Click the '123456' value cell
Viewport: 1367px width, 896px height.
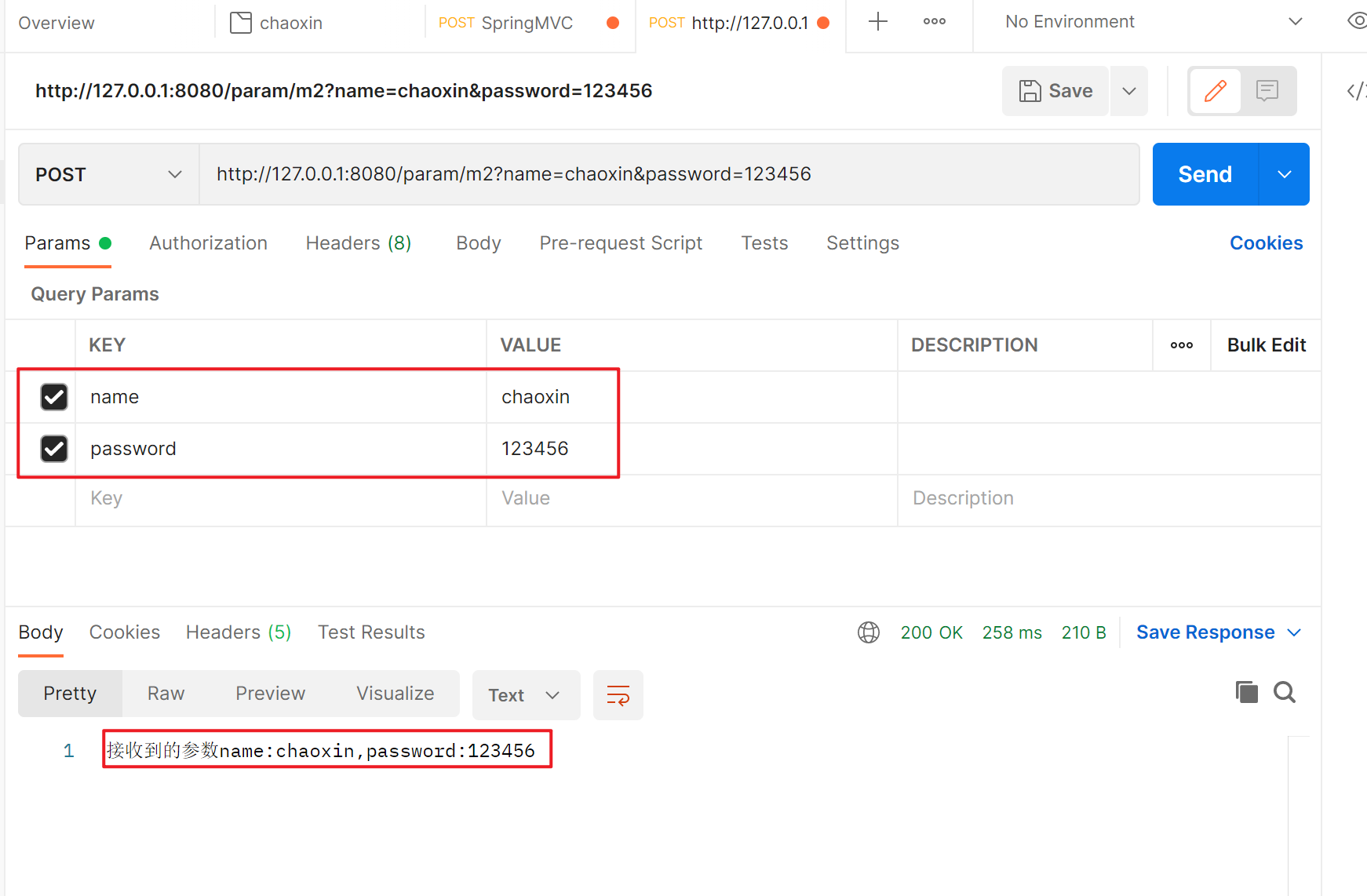[691, 449]
